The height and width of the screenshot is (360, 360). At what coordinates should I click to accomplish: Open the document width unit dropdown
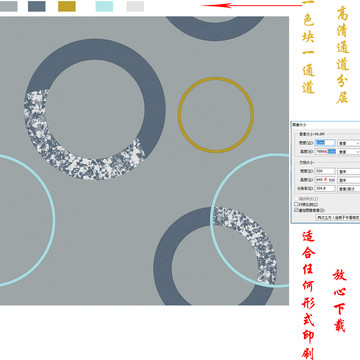349,171
